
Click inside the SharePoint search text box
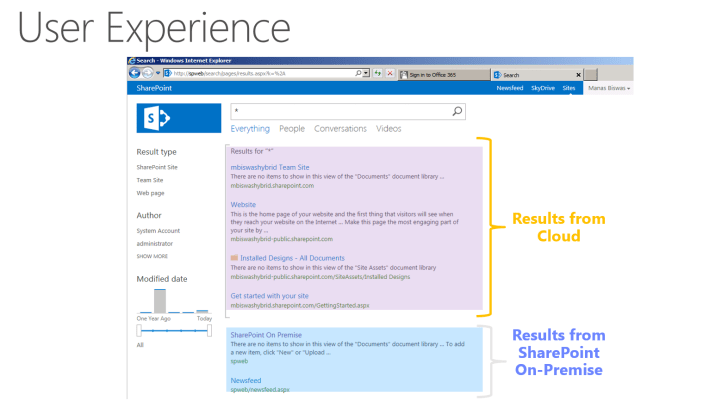click(340, 112)
